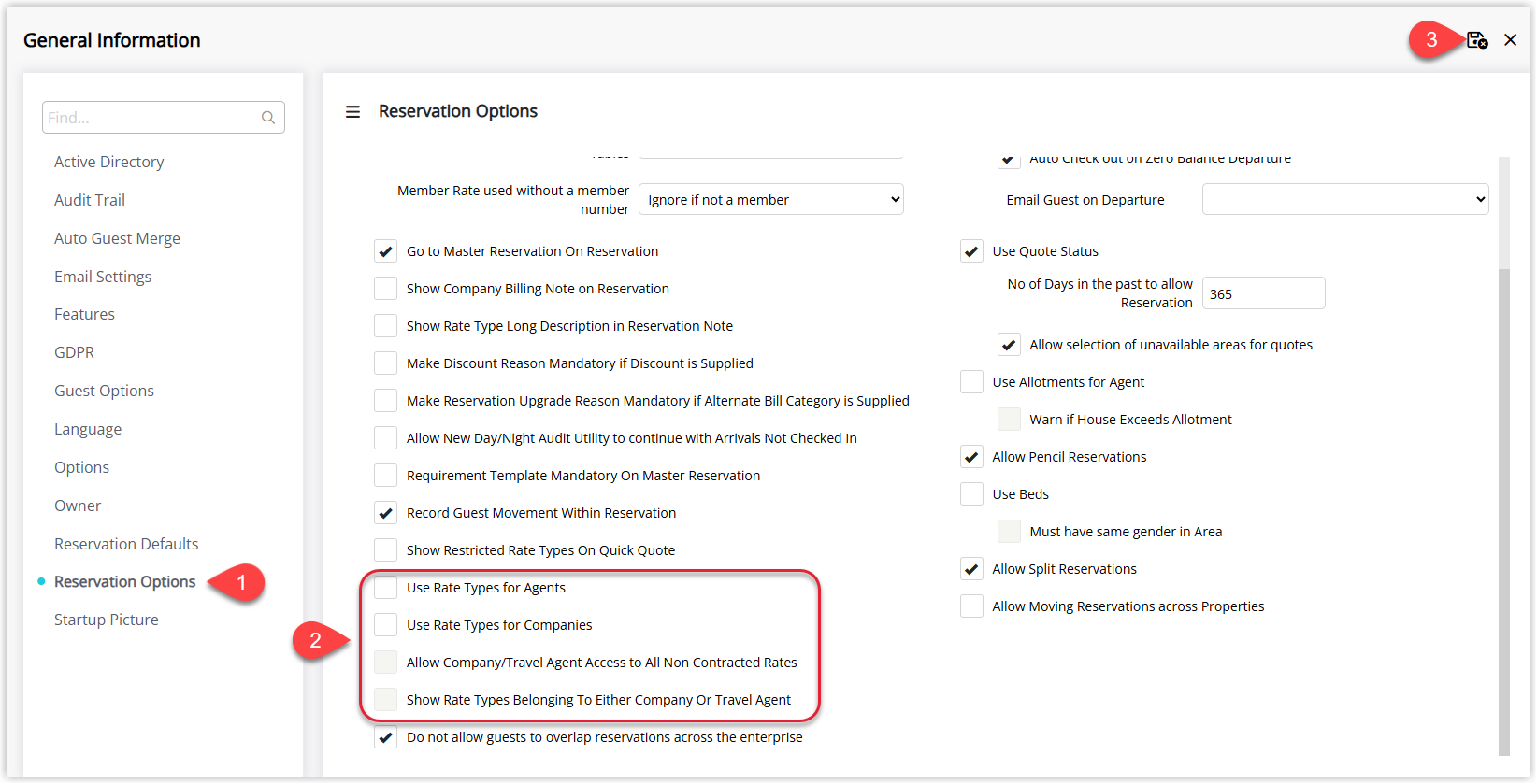The image size is (1537, 784).
Task: Open Email Guest on Departure dropdown
Action: click(1345, 199)
